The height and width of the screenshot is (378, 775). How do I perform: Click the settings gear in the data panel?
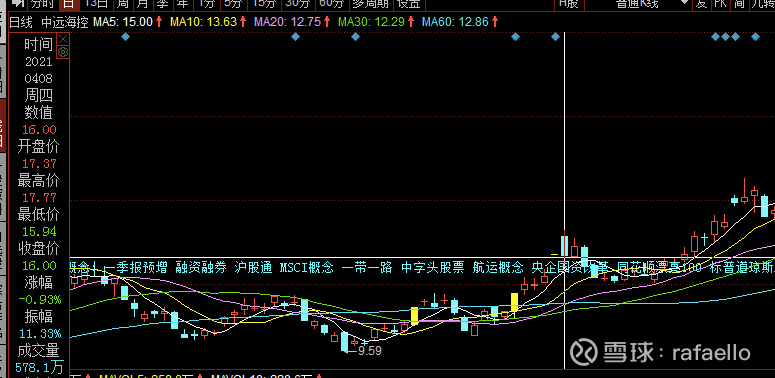click(63, 52)
